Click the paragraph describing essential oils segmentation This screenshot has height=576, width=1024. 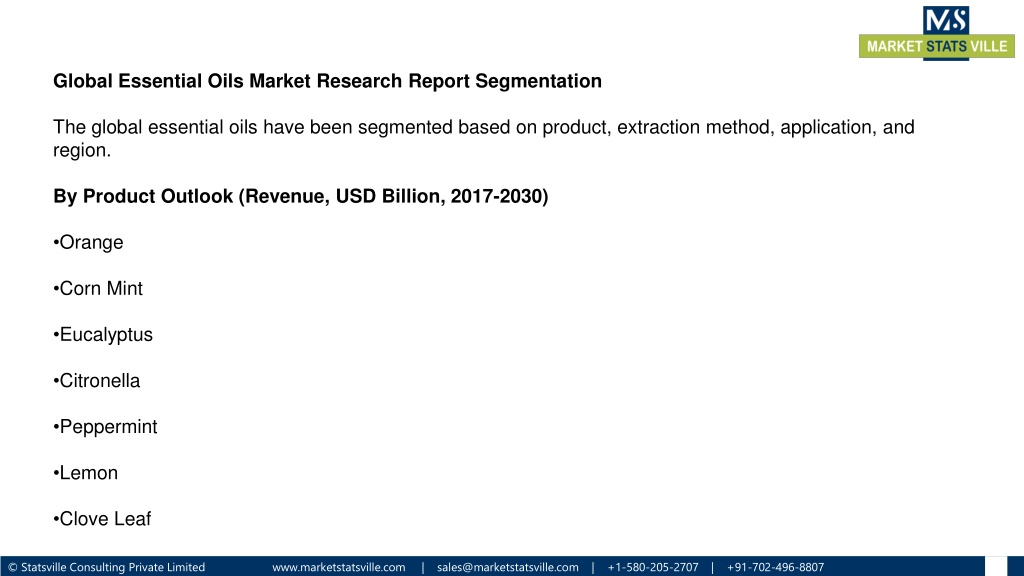(x=483, y=138)
